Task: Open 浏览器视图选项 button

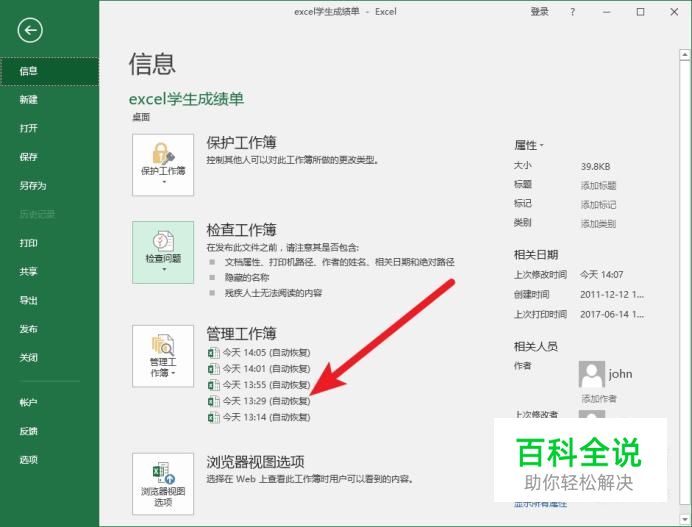Action: (163, 484)
